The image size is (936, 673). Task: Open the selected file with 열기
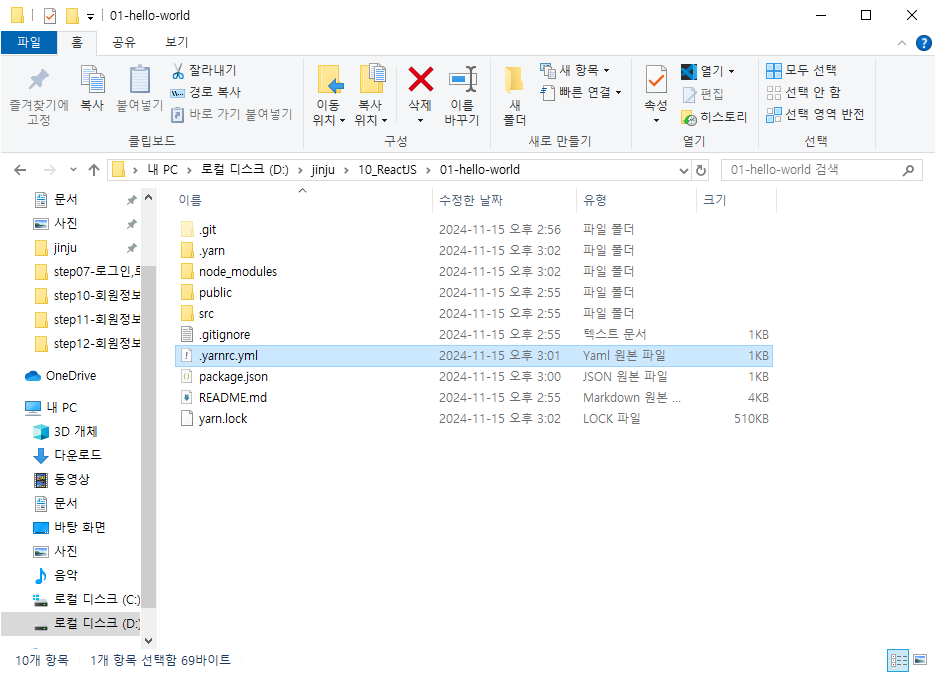(707, 72)
